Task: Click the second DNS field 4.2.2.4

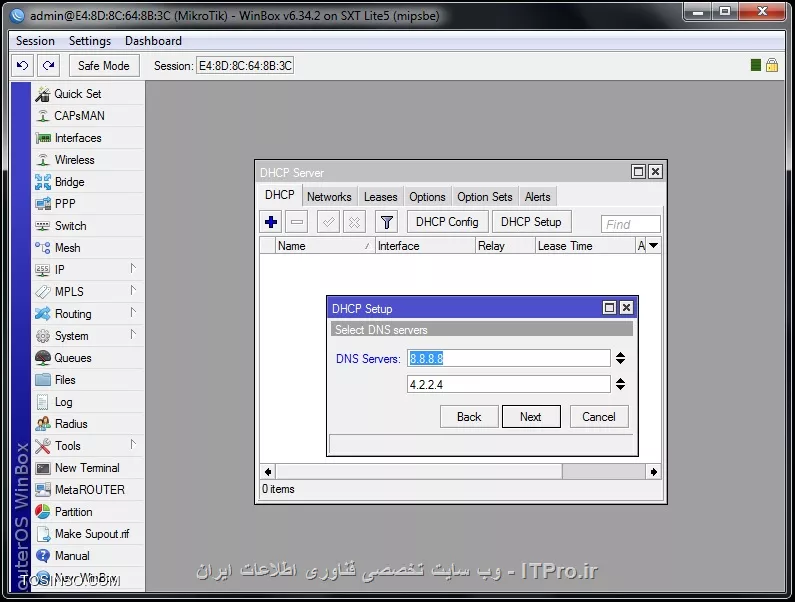Action: [x=509, y=384]
